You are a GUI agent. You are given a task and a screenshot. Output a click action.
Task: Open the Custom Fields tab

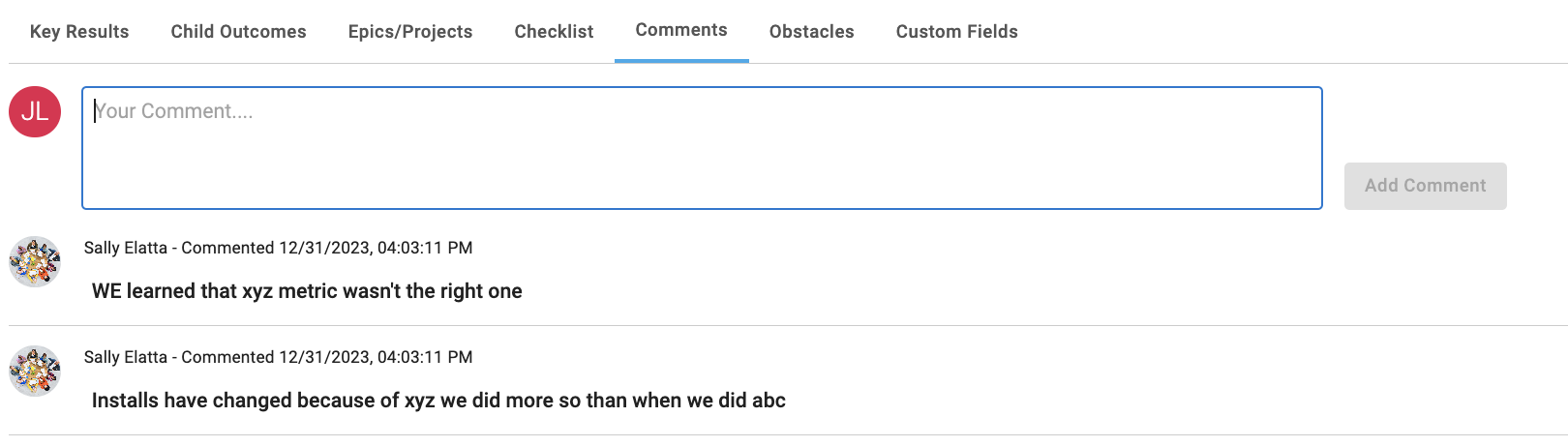(x=956, y=31)
